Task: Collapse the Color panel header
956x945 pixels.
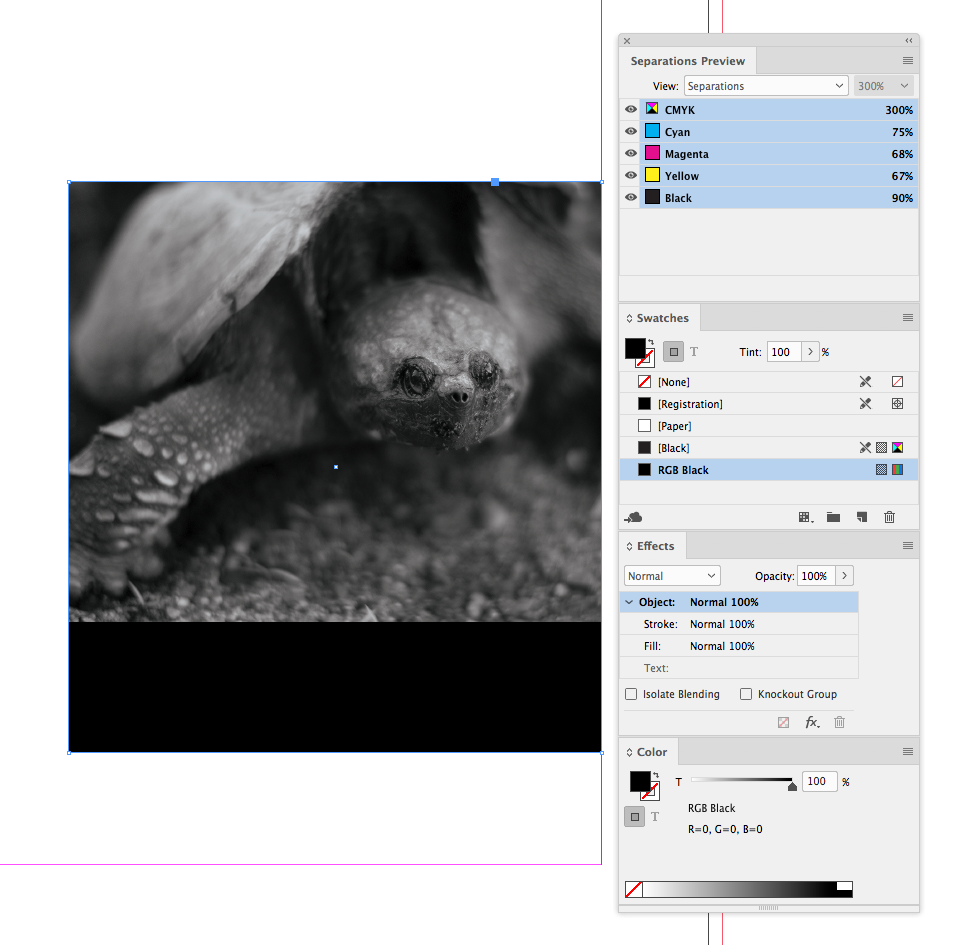Action: coord(629,751)
